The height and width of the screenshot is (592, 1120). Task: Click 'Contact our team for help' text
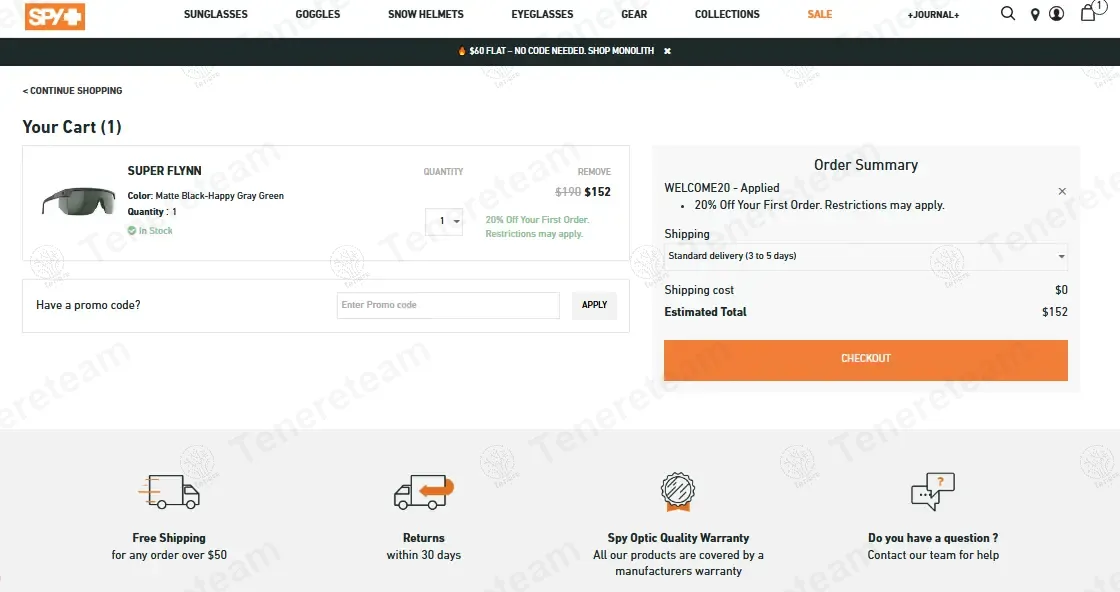tap(933, 555)
